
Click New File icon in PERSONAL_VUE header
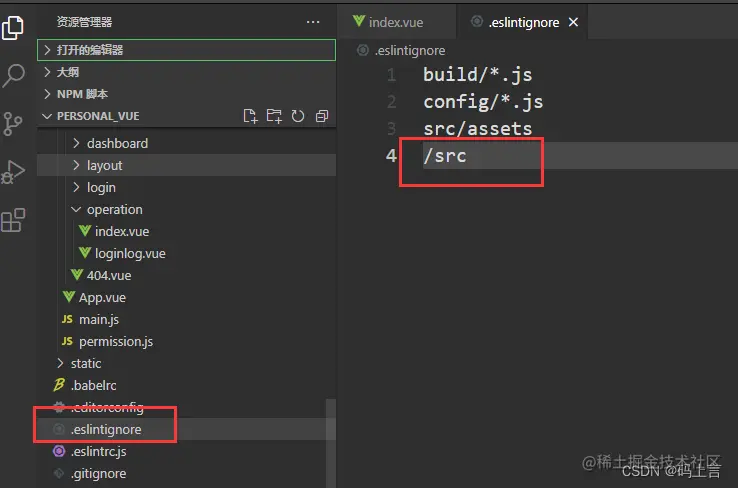pyautogui.click(x=250, y=116)
